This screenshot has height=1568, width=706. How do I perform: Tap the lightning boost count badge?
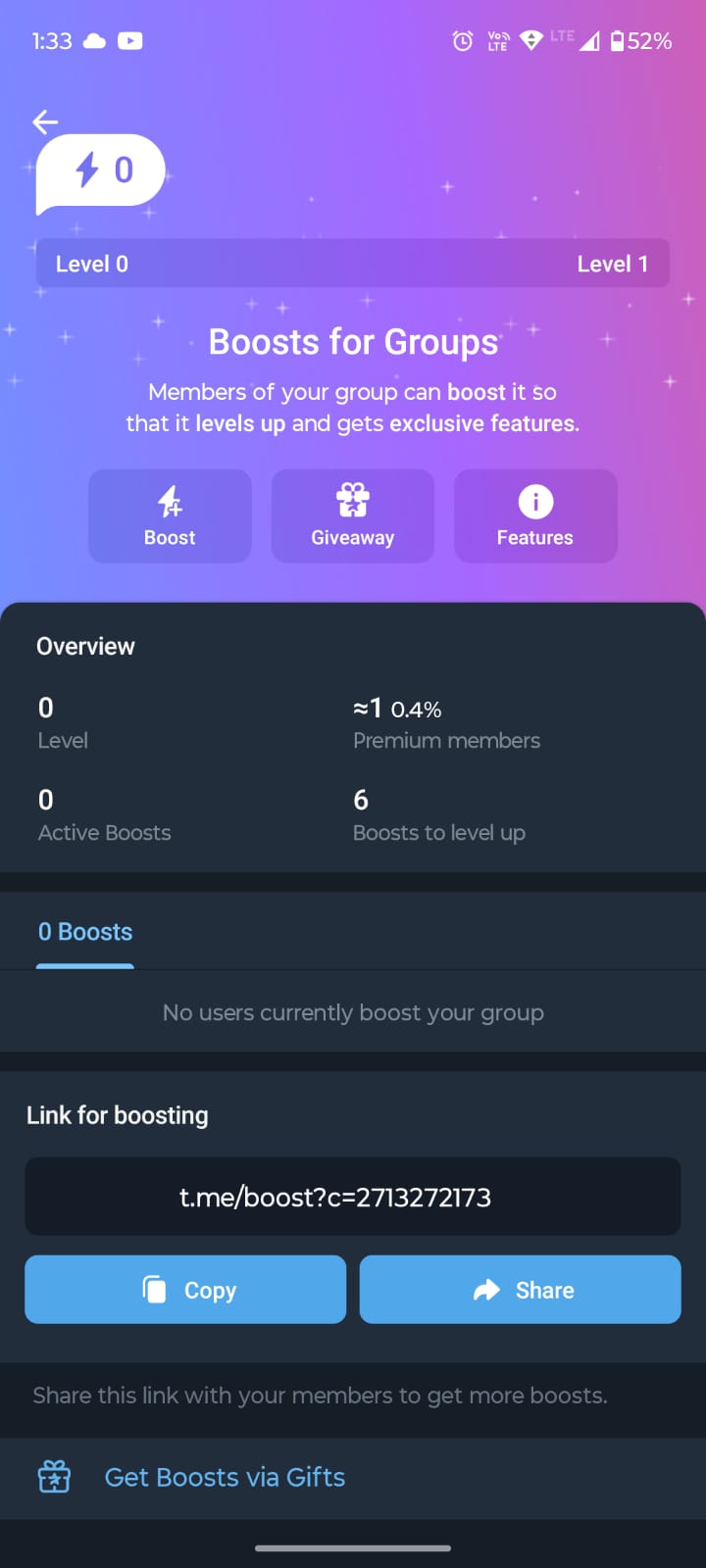click(x=101, y=171)
